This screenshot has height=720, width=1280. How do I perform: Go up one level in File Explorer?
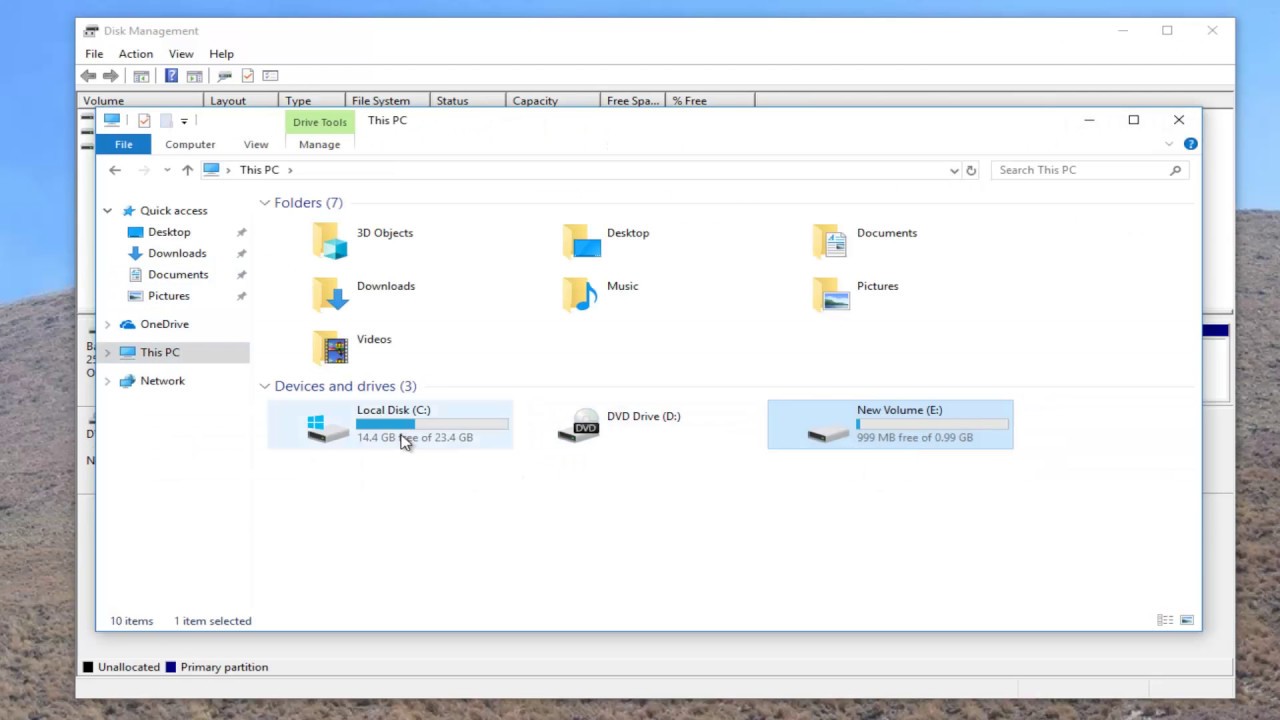point(187,170)
